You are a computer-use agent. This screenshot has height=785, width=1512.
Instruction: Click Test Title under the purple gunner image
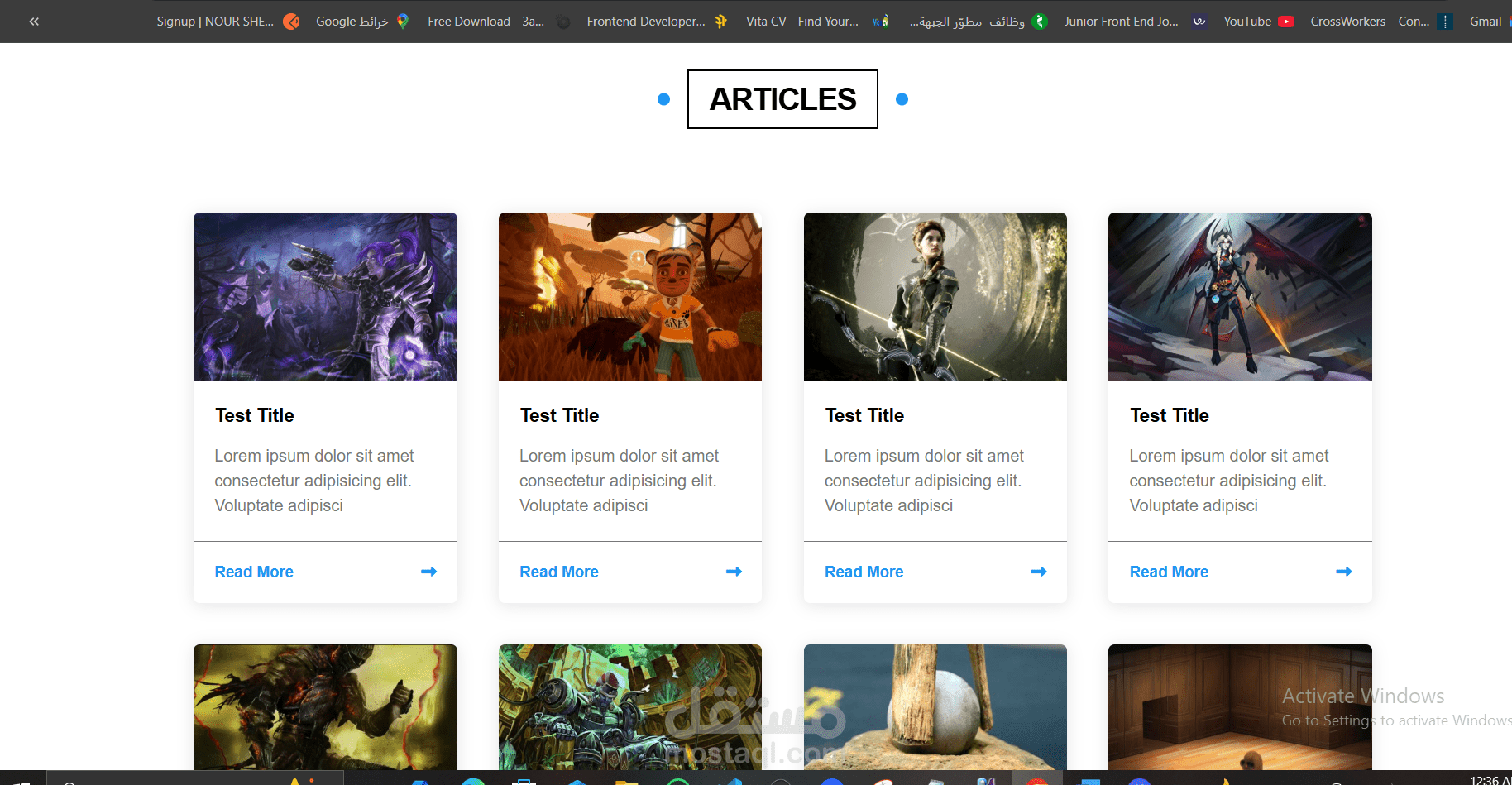pos(255,415)
